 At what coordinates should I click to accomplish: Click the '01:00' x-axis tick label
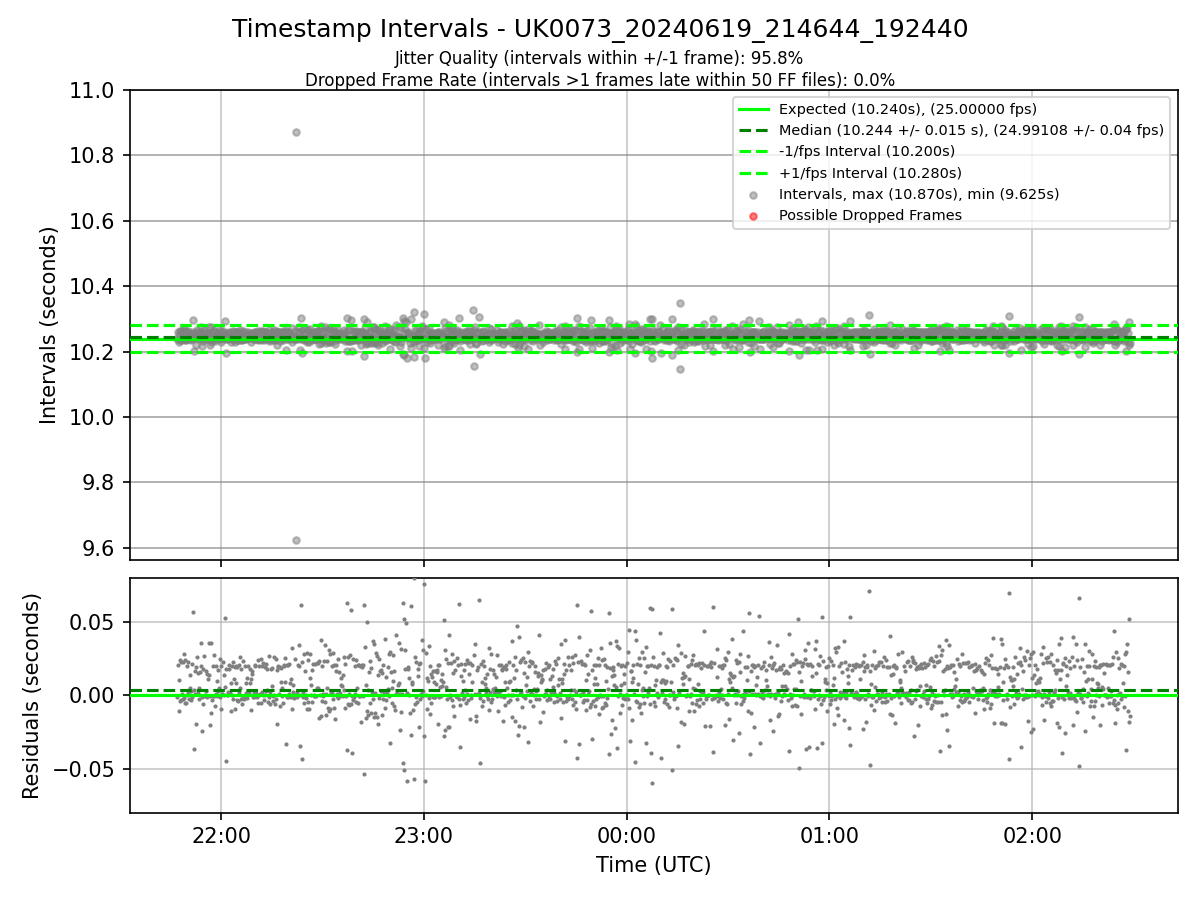829,834
